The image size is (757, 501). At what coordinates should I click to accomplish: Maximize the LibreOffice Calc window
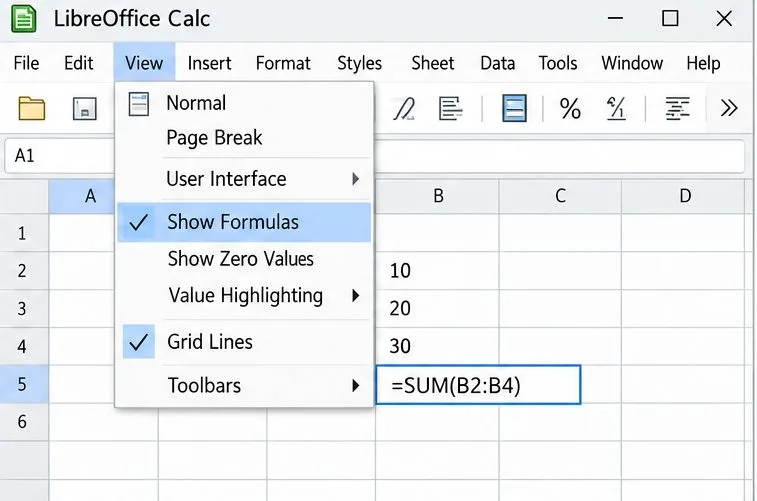coord(670,18)
